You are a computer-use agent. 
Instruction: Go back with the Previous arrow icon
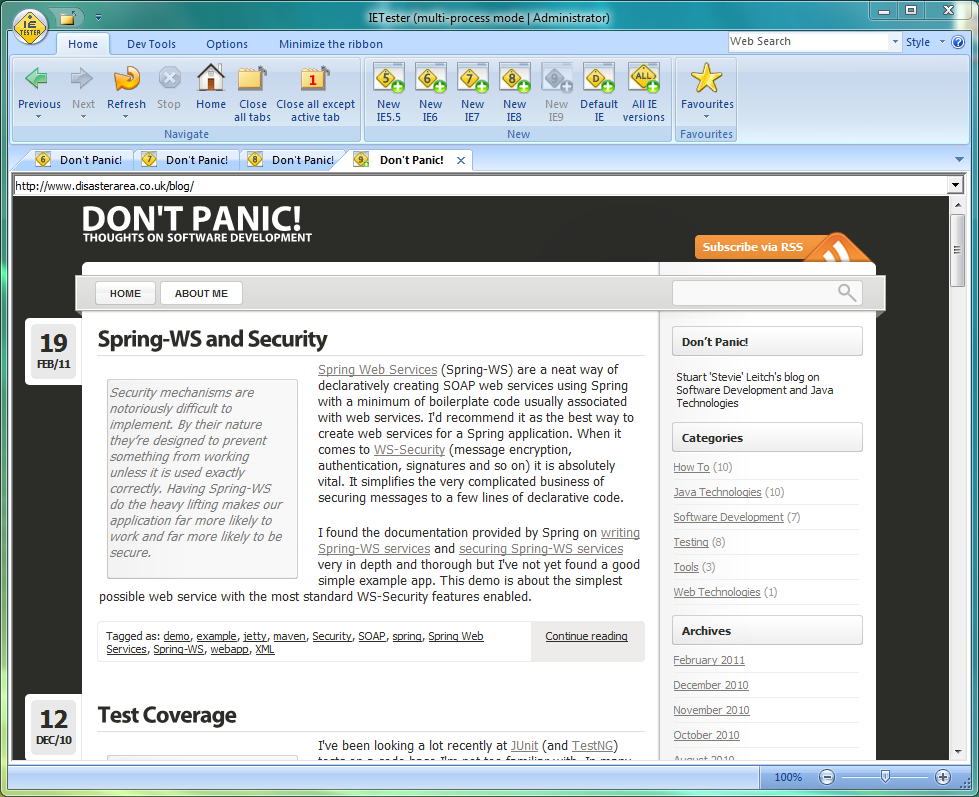coord(37,79)
